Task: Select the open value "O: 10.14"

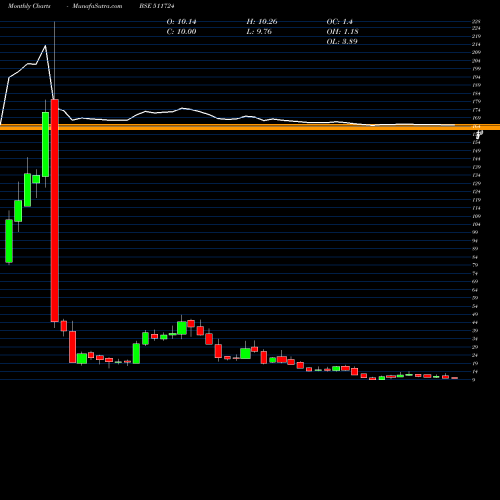Action: coord(181,22)
